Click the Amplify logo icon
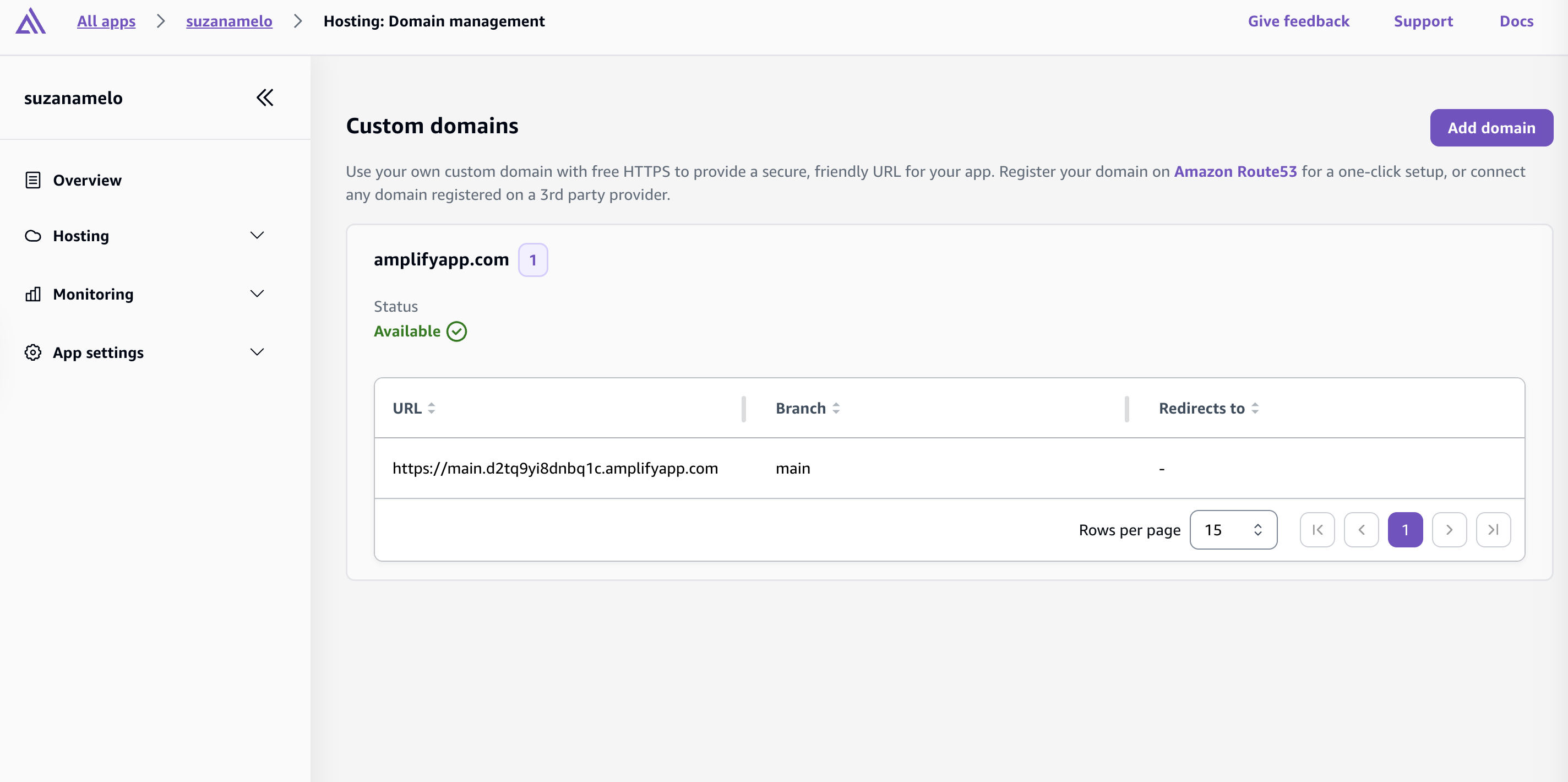 30,21
